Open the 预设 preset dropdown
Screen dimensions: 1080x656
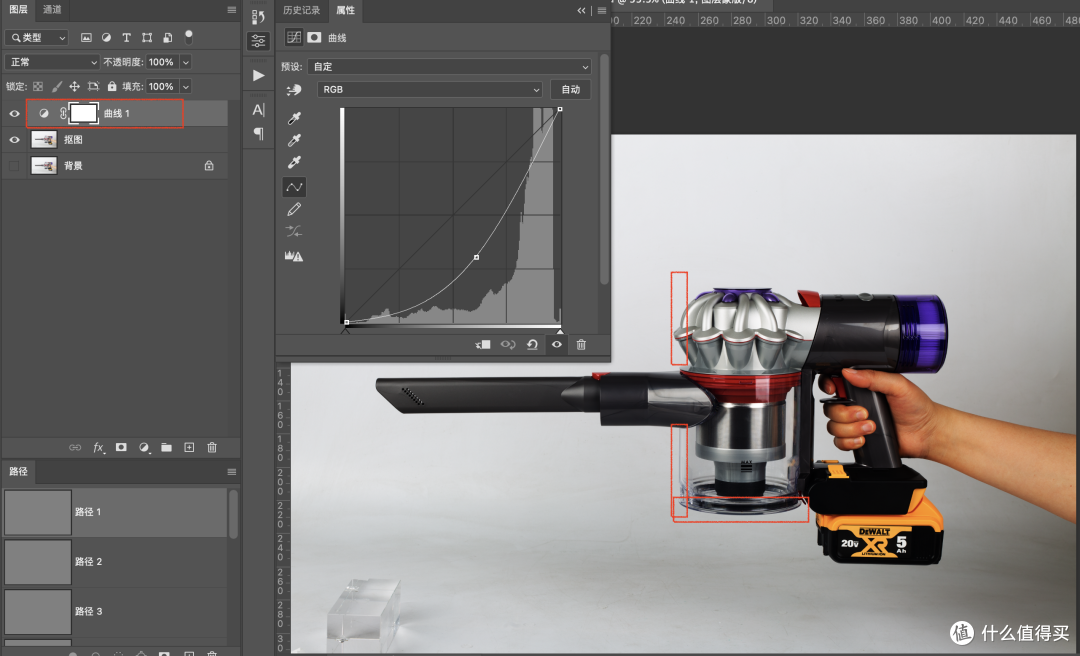tap(449, 67)
